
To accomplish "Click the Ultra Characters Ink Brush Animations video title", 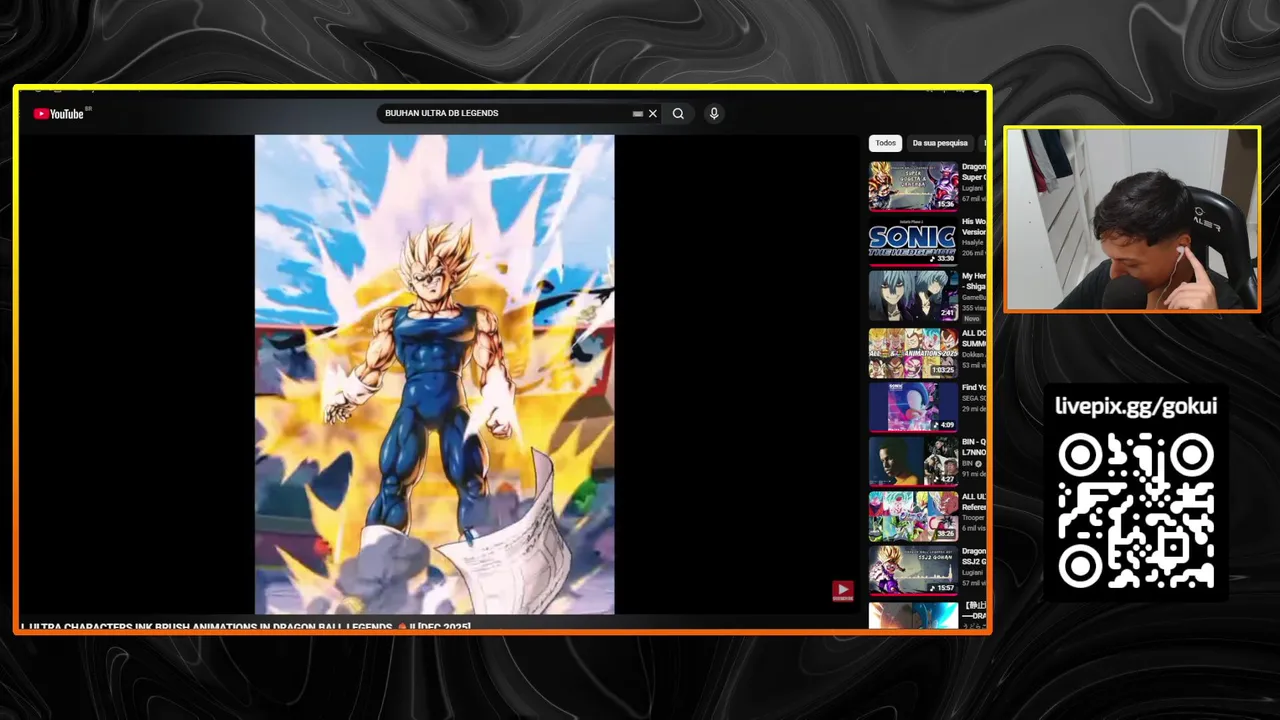I will point(246,627).
